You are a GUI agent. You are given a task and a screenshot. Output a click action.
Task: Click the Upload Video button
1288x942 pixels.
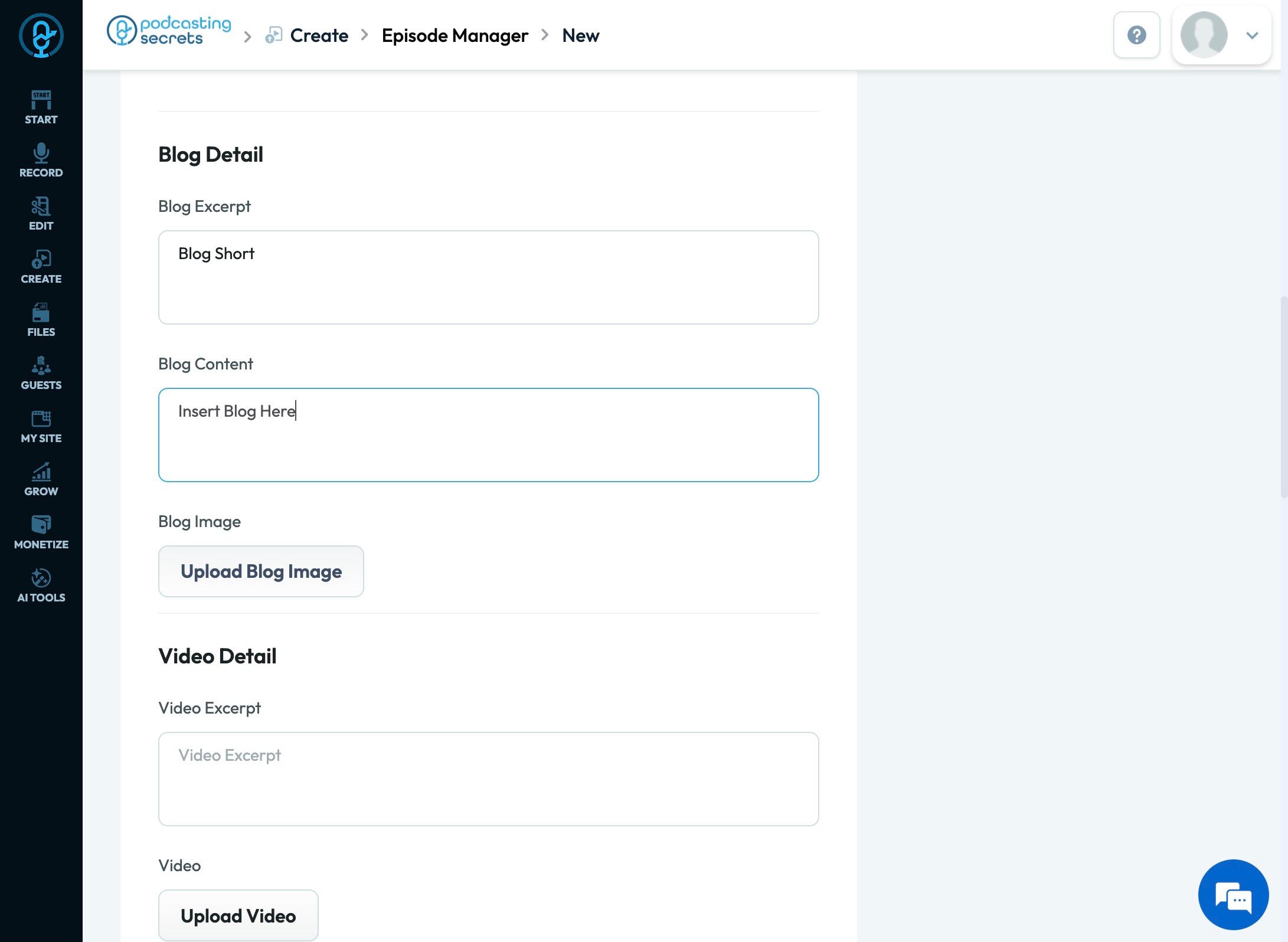coord(238,915)
